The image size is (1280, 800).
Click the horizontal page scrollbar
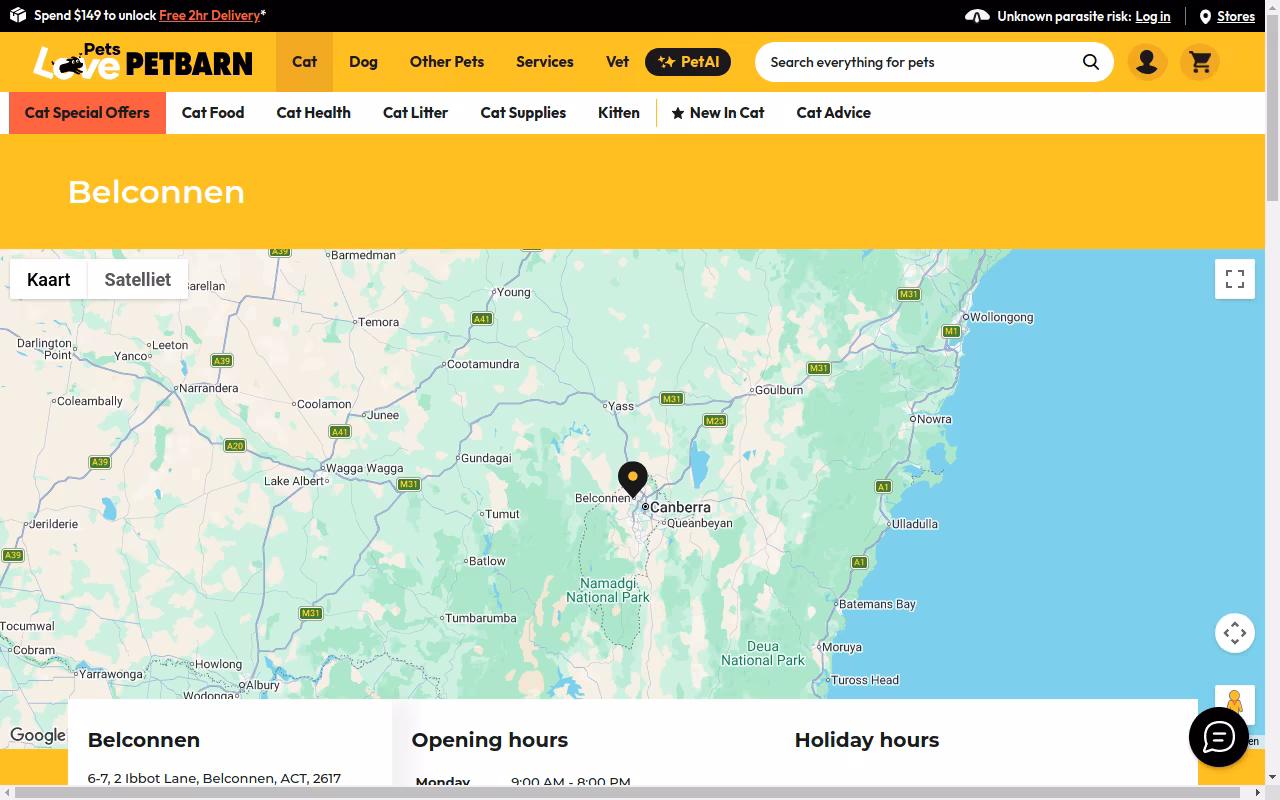point(626,792)
